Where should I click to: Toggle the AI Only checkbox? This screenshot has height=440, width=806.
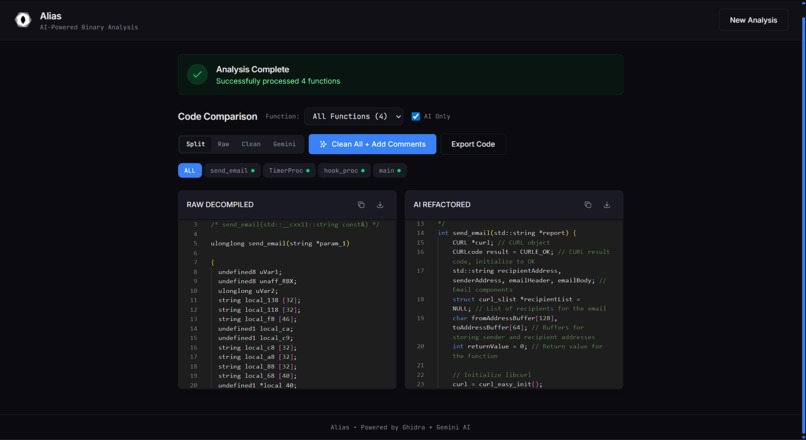415,116
